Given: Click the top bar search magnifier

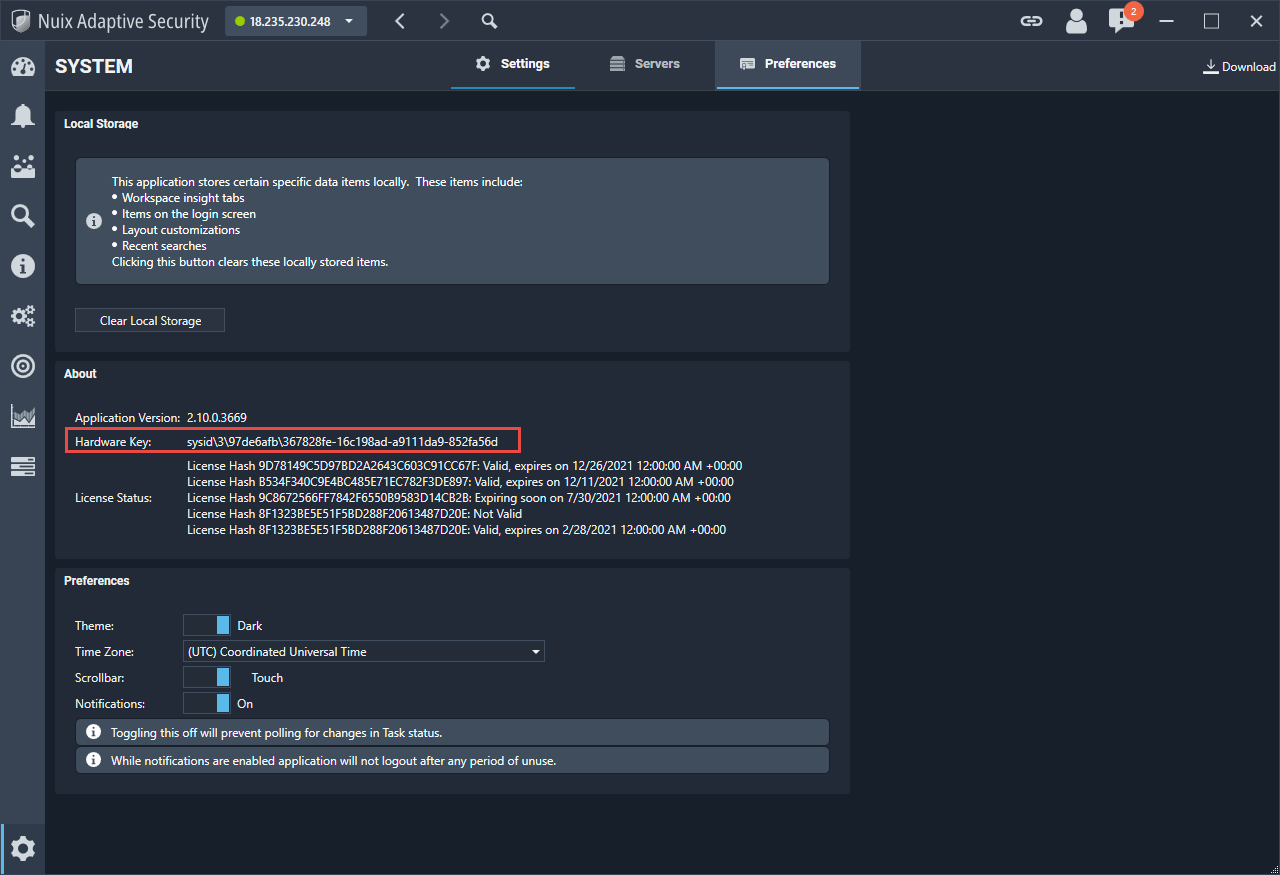Looking at the screenshot, I should click(x=489, y=21).
